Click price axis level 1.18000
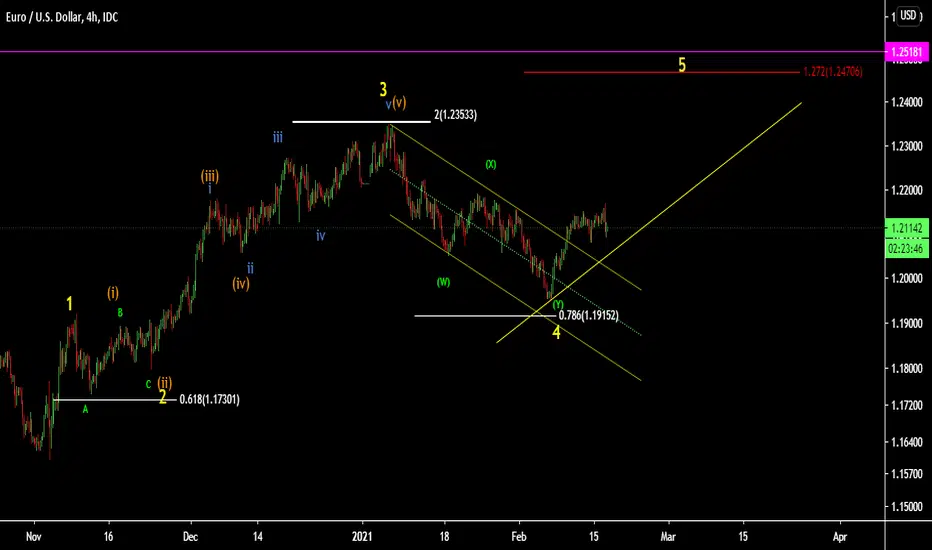 906,369
